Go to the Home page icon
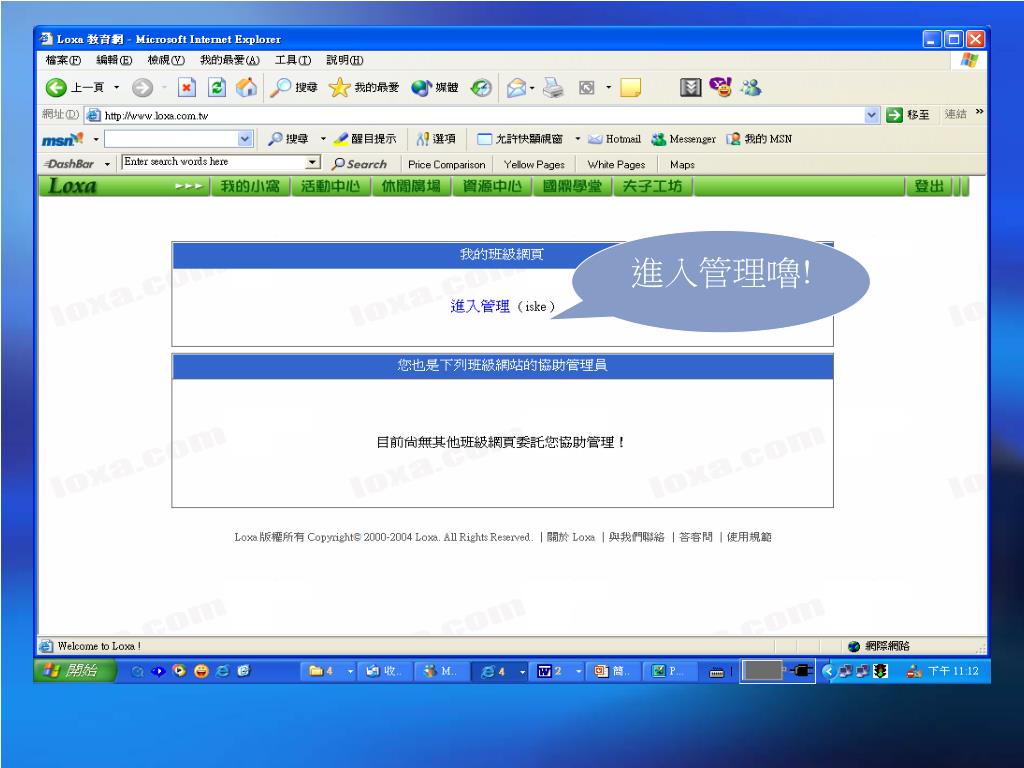Image resolution: width=1024 pixels, height=768 pixels. (246, 88)
